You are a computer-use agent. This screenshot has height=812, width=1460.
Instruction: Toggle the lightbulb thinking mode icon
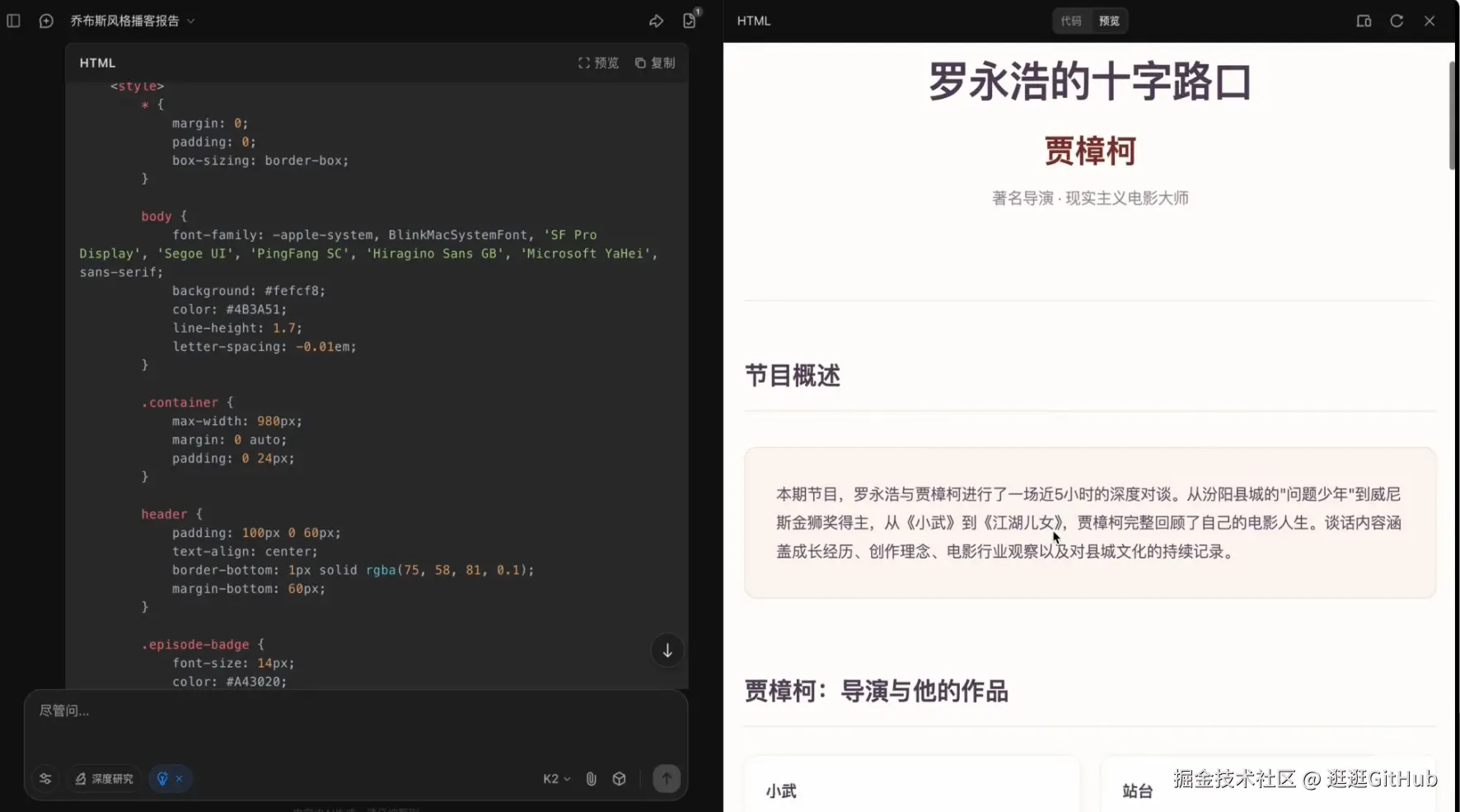click(x=162, y=778)
